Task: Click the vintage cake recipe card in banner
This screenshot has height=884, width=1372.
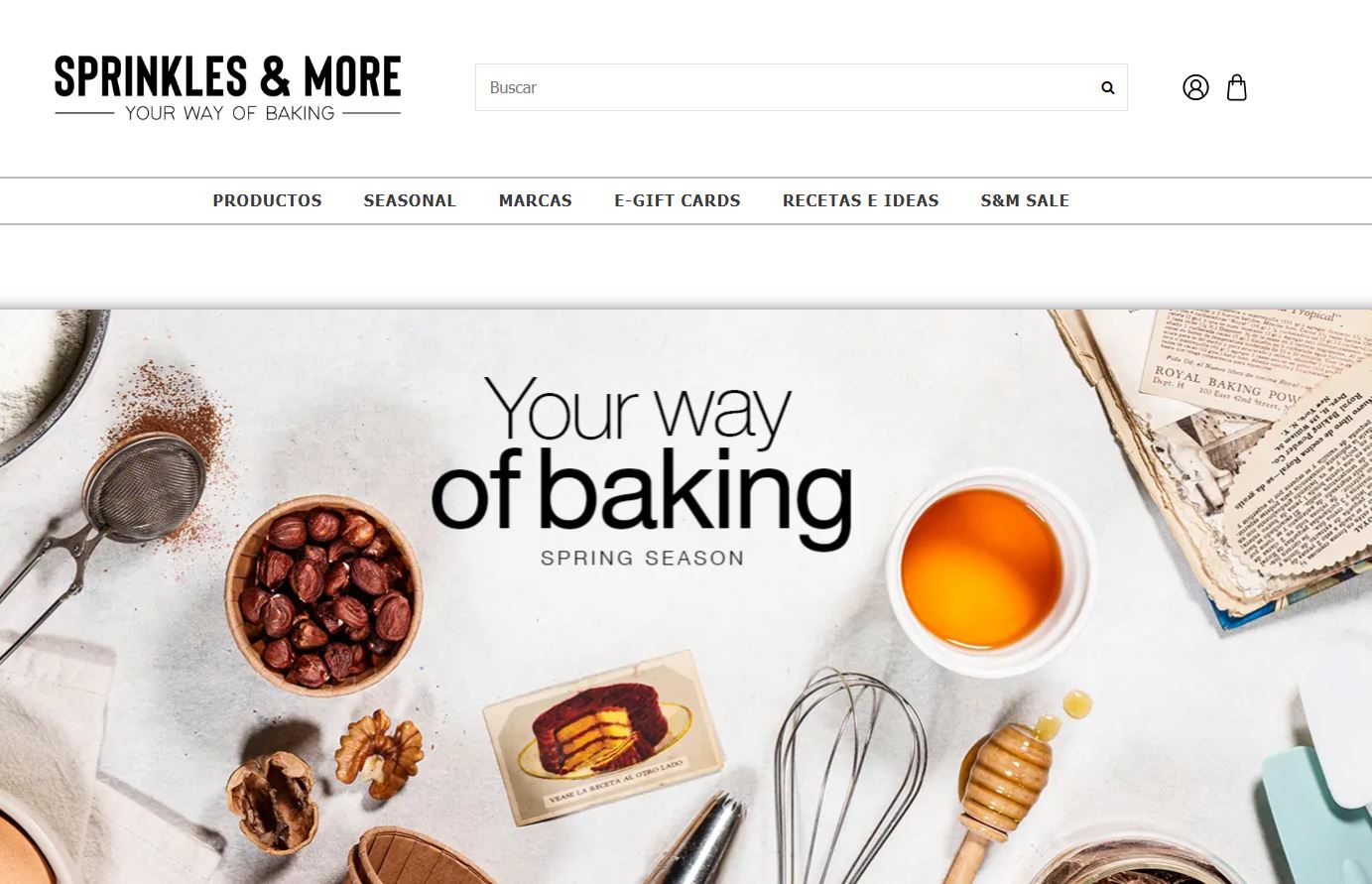Action: [x=602, y=736]
